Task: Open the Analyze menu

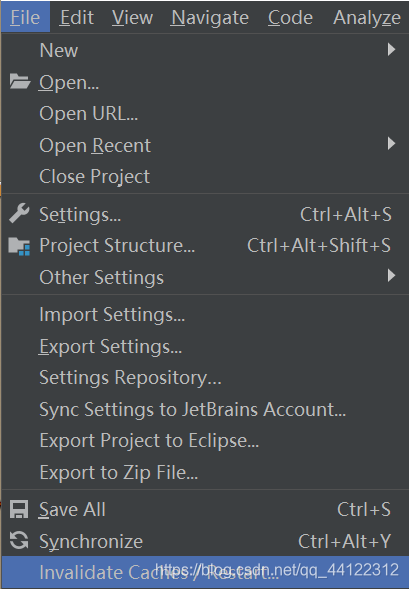Action: pyautogui.click(x=367, y=17)
